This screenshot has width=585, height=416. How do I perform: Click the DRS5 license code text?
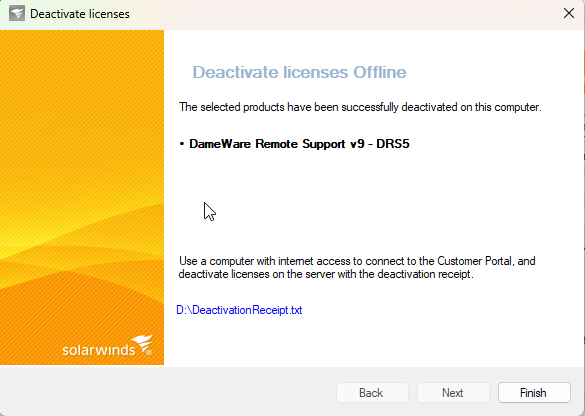pos(393,144)
